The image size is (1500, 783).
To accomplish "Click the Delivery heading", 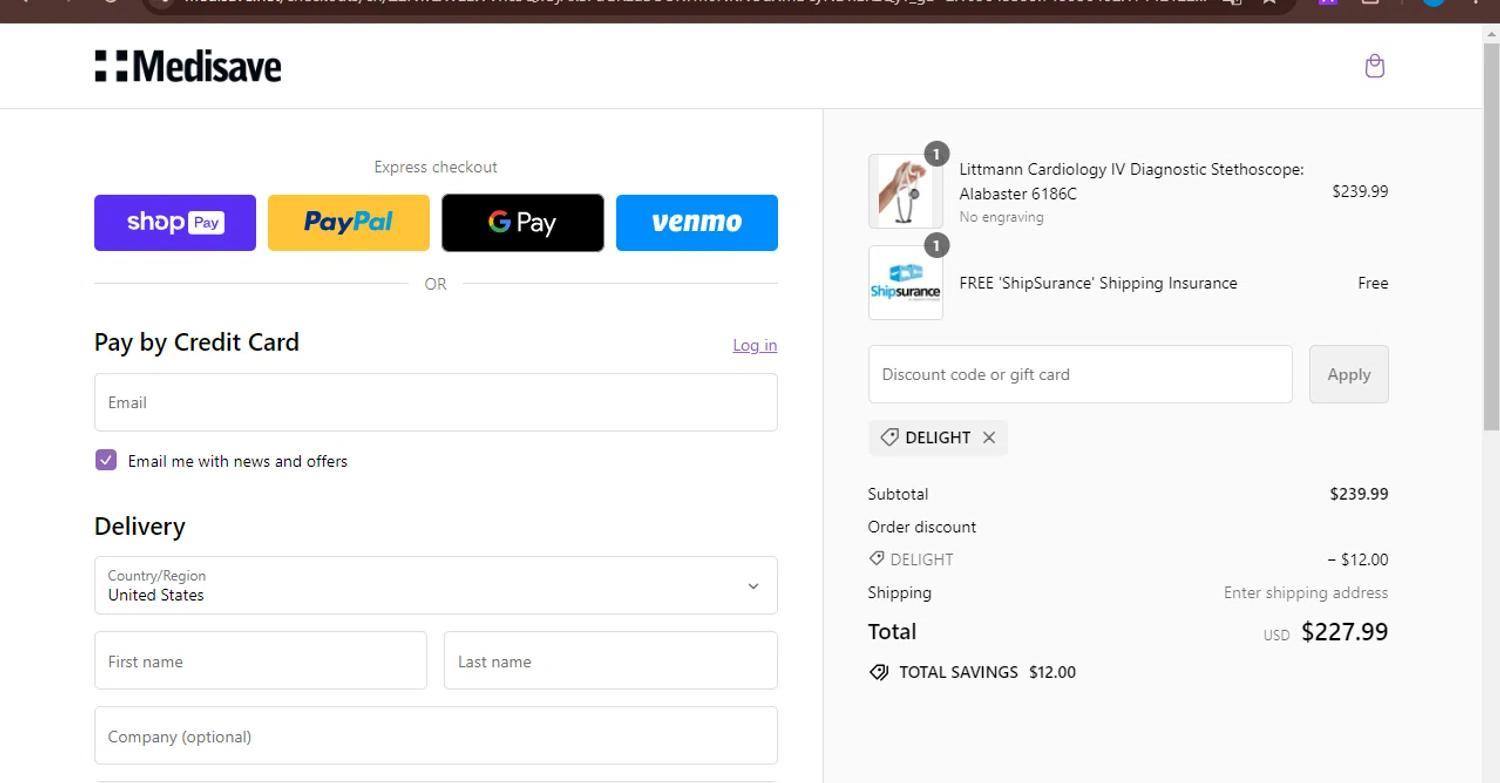I will [x=140, y=526].
